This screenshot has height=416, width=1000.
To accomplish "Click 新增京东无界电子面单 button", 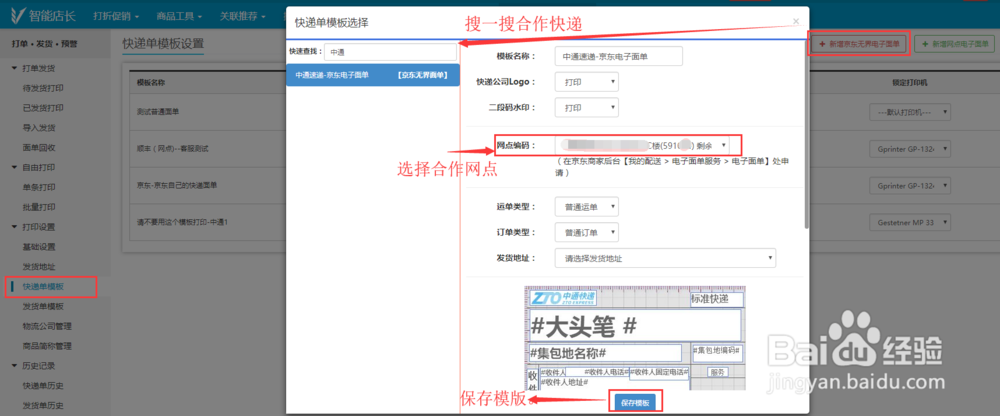I will pos(858,44).
